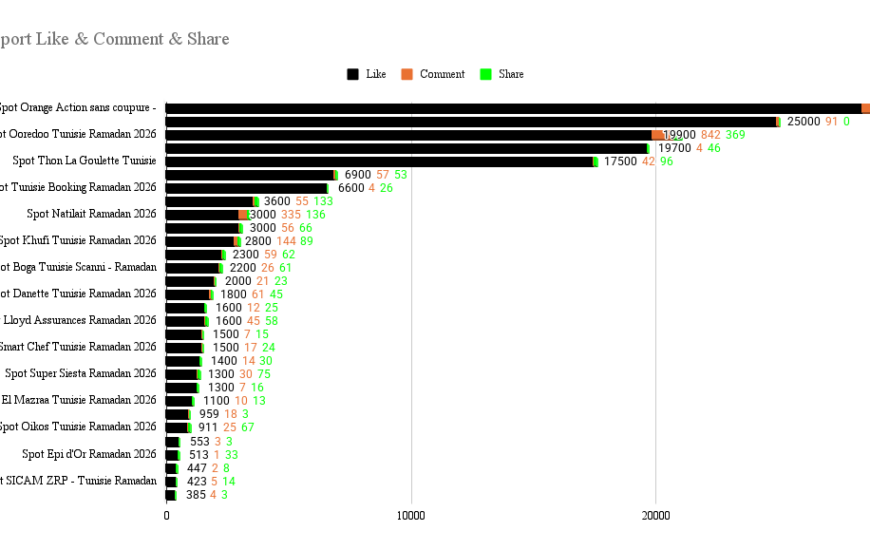Click the Spot Natilait Ramadan 2026 label
The image size is (870, 550).
(x=92, y=214)
